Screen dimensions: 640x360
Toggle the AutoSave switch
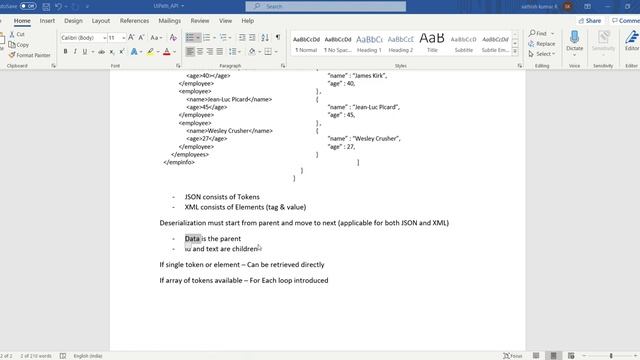pyautogui.click(x=28, y=6)
